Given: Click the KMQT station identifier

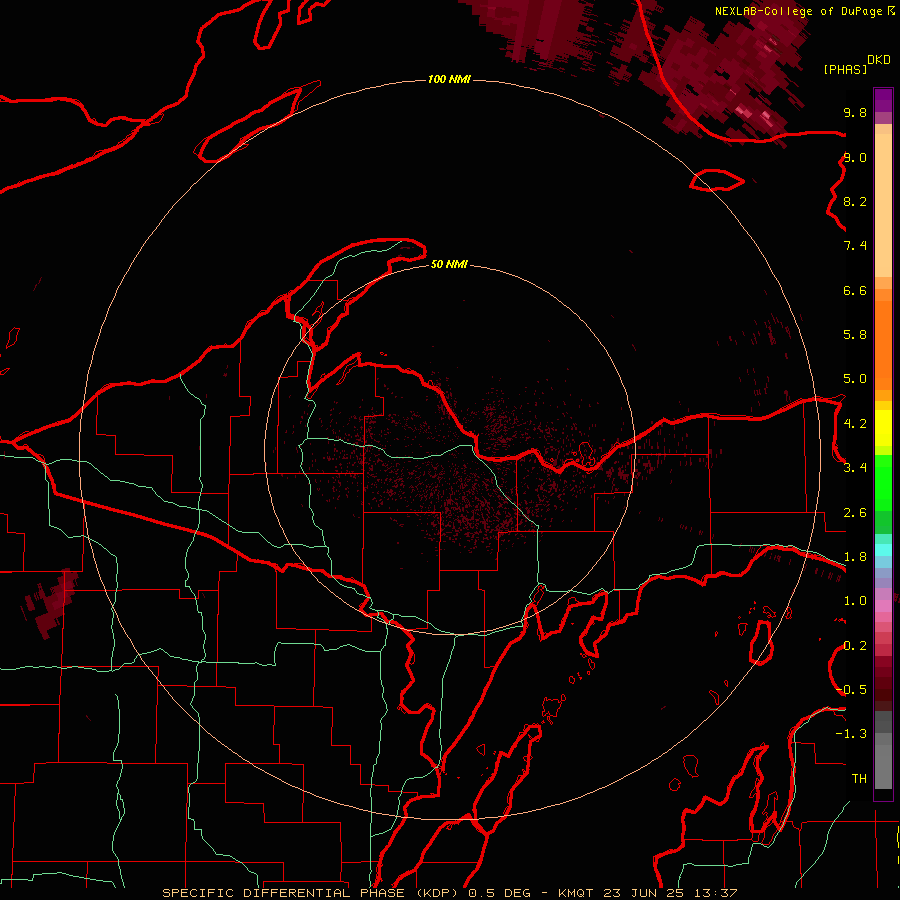Looking at the screenshot, I should click(x=576, y=893).
